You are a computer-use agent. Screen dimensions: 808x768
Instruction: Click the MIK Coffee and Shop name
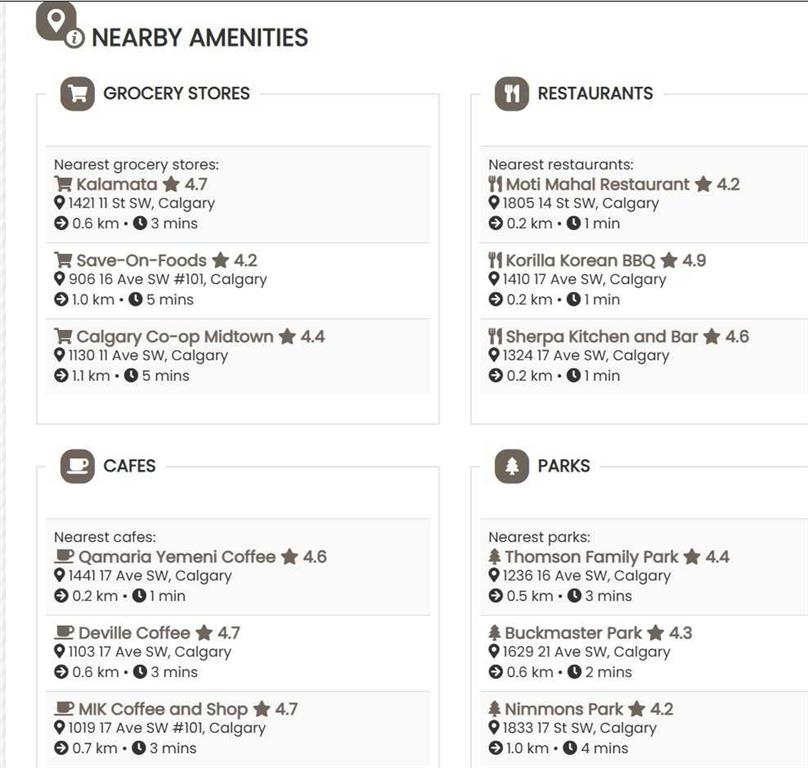pyautogui.click(x=162, y=709)
